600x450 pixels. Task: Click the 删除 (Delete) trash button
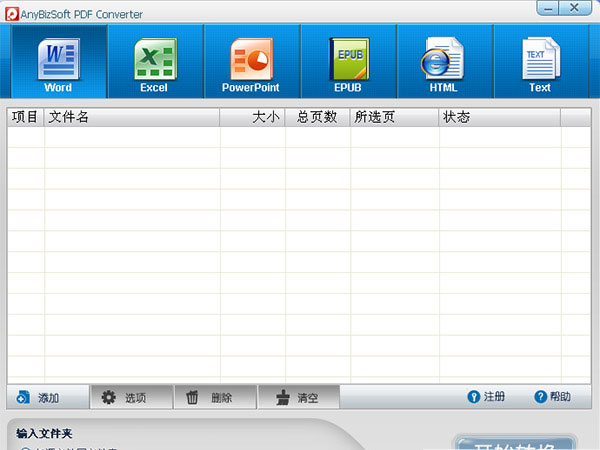click(215, 397)
